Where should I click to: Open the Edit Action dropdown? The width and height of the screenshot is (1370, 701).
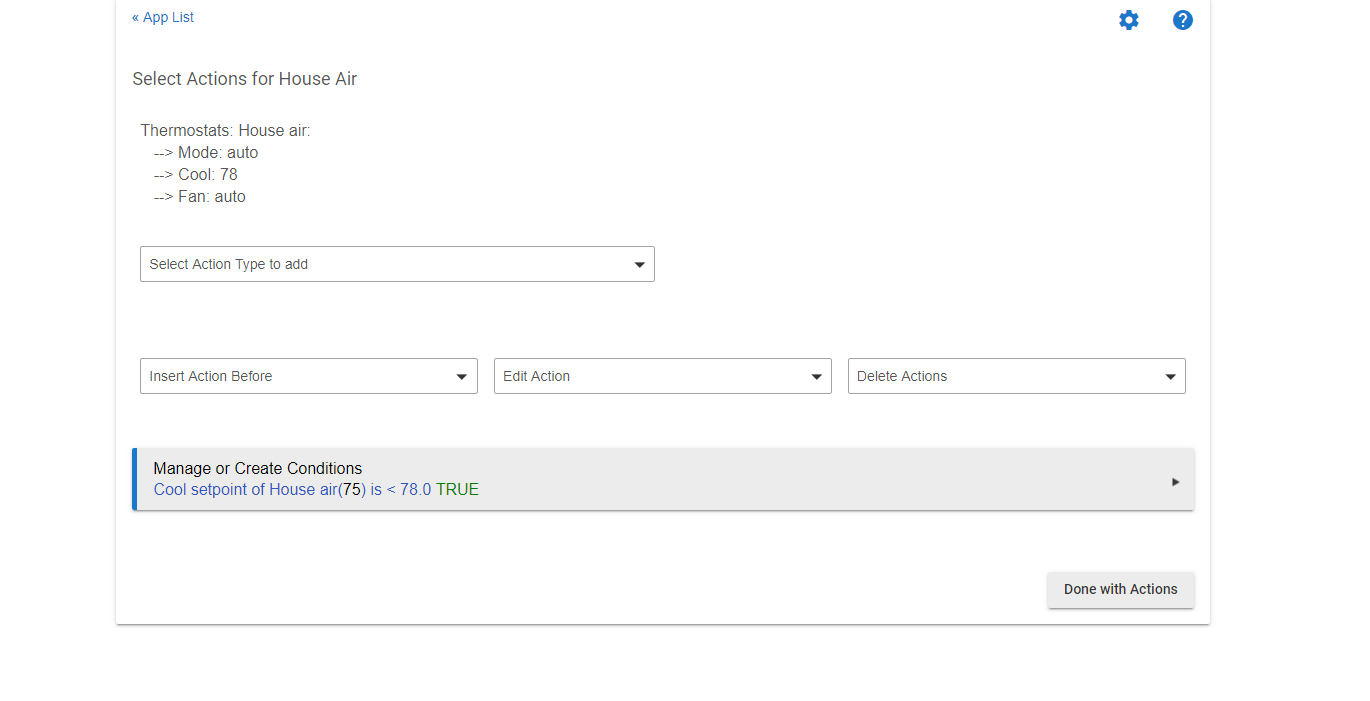(x=662, y=376)
